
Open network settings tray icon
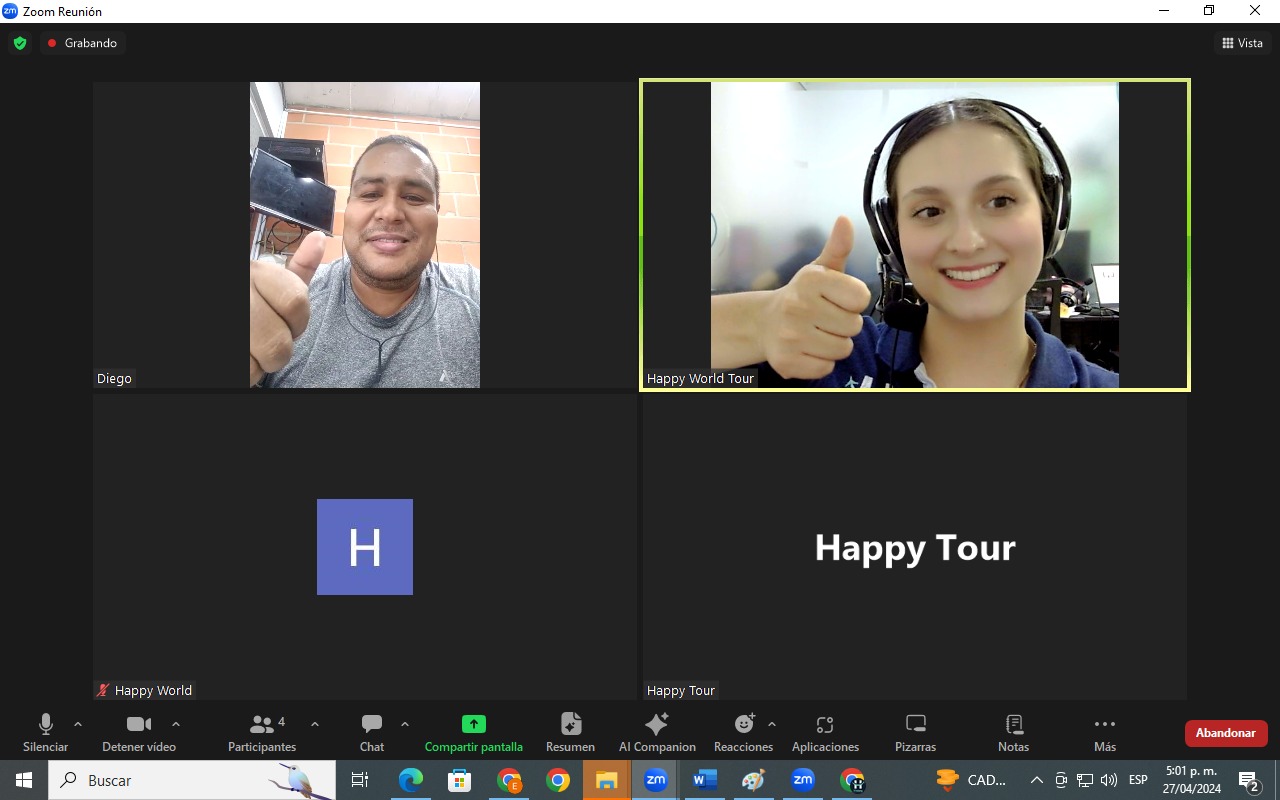point(1085,780)
